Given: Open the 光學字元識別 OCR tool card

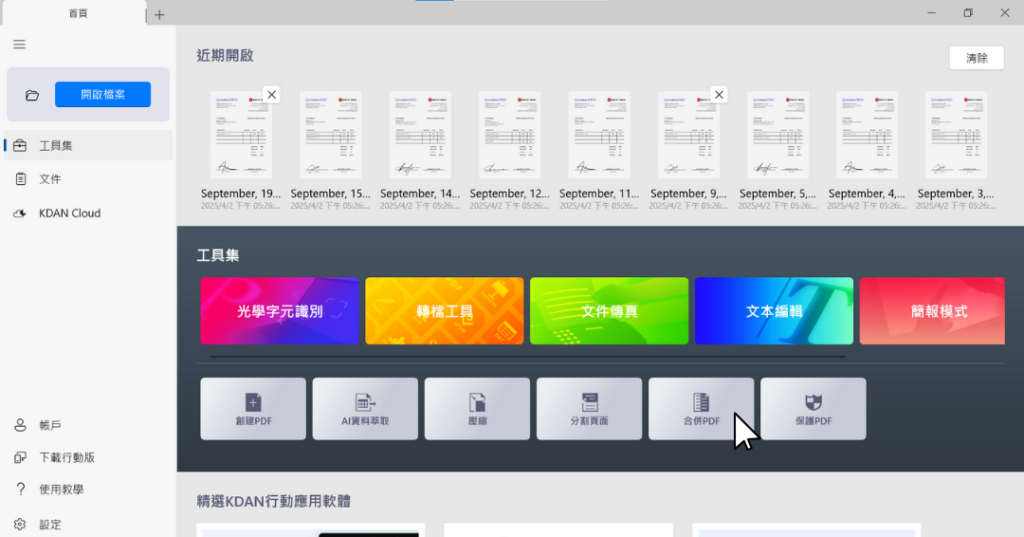Looking at the screenshot, I should 280,311.
